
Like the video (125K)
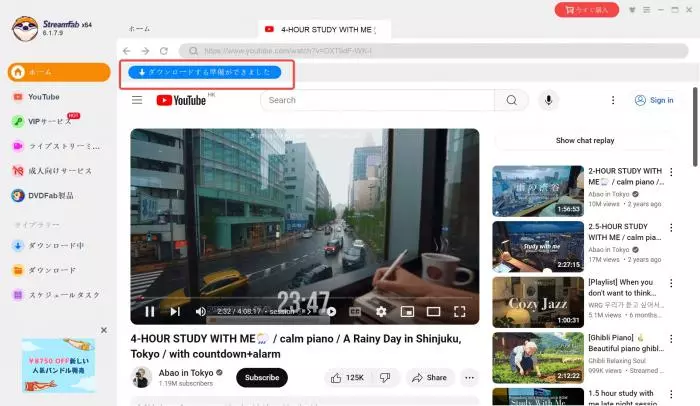347,377
